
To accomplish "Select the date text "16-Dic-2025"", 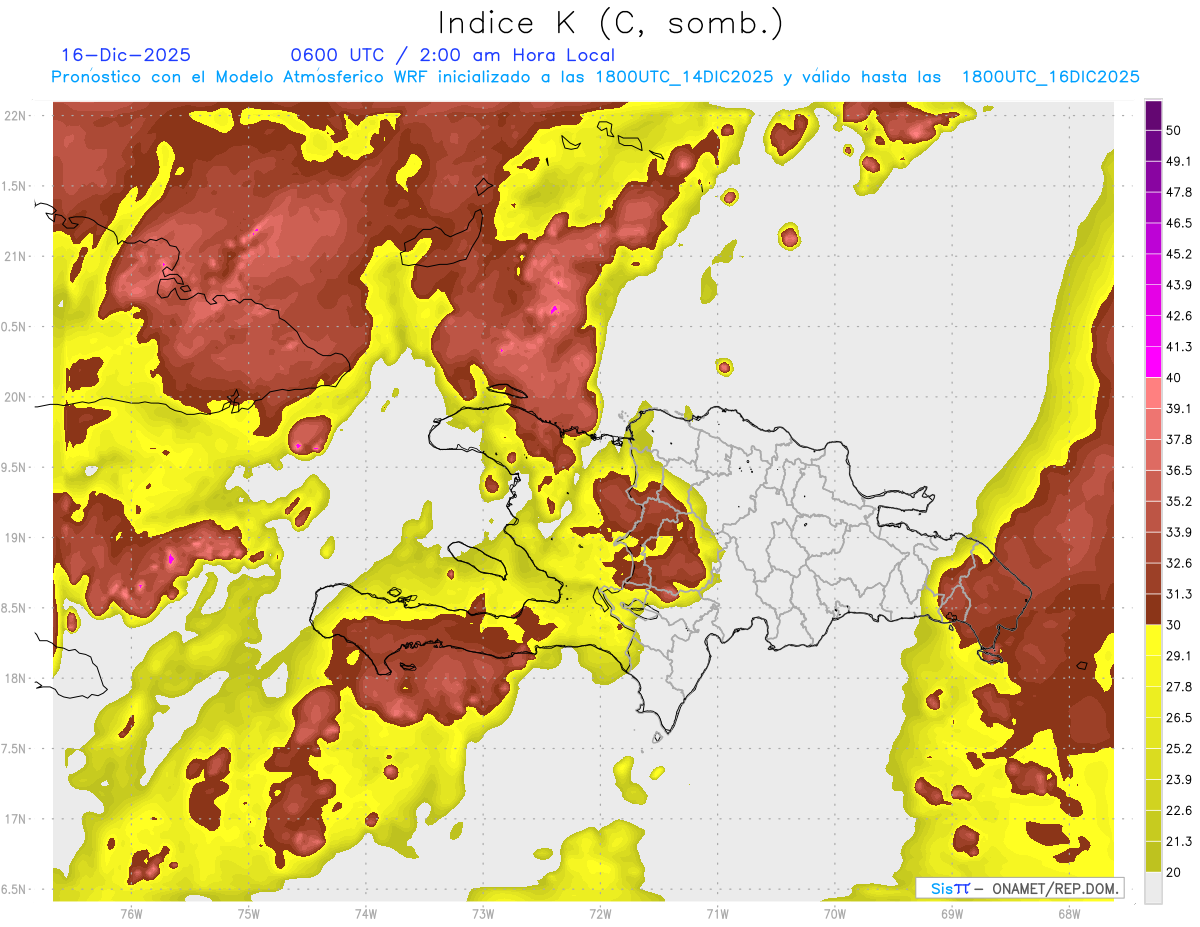I will pos(126,55).
